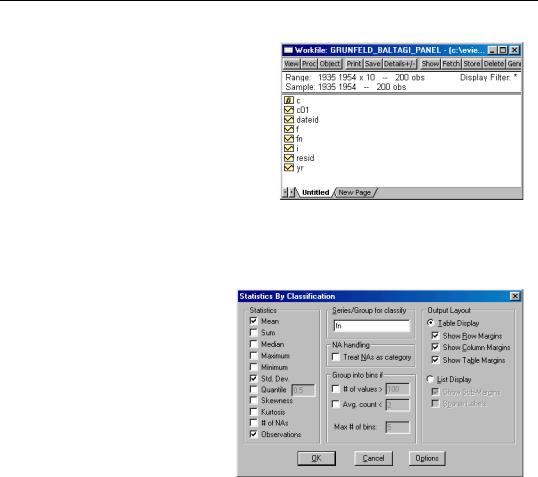This screenshot has width=538, height=477.
Task: Minimize the workfile window
Action: coord(492,50)
